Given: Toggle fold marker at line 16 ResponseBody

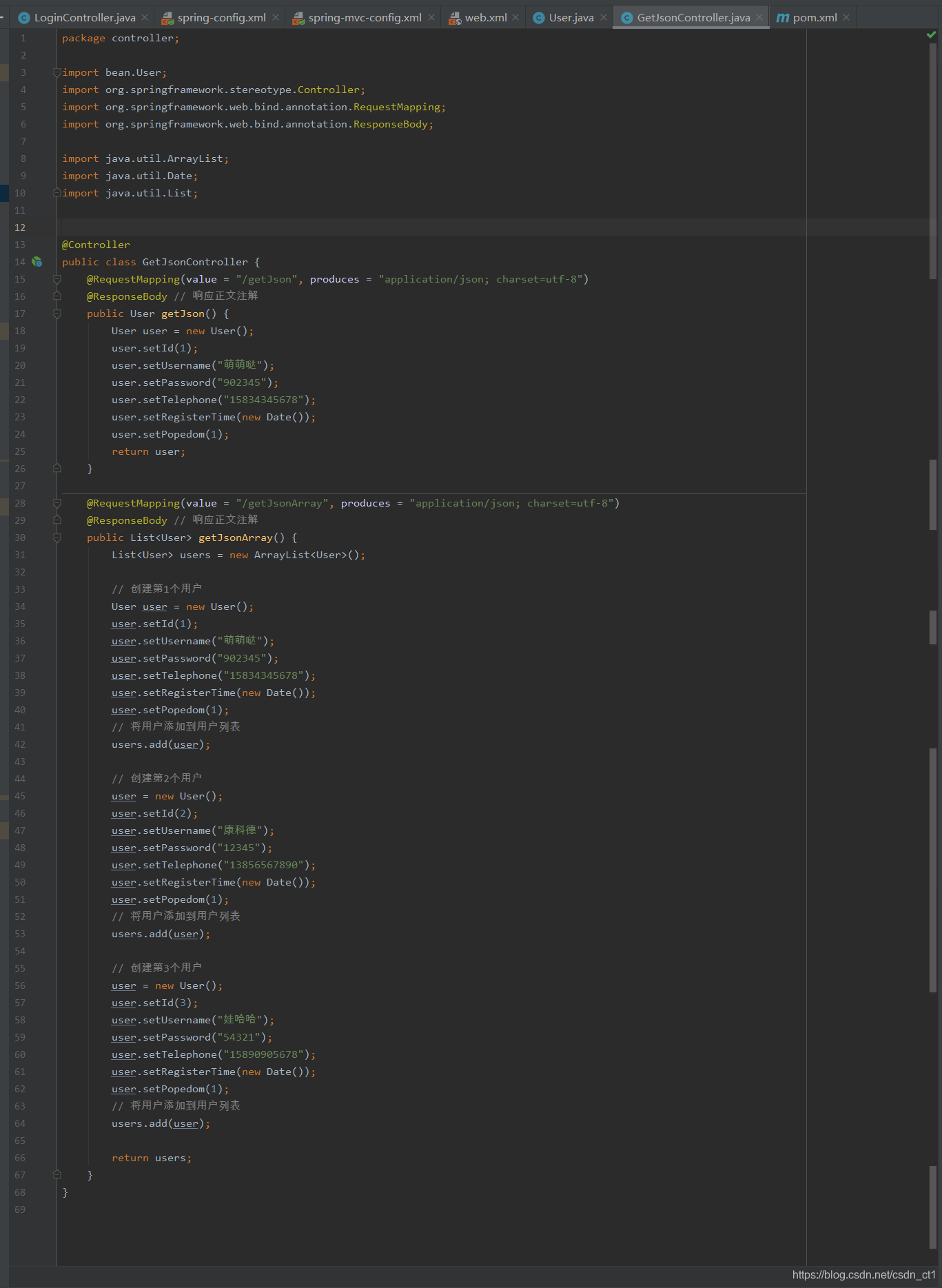Looking at the screenshot, I should click(57, 296).
